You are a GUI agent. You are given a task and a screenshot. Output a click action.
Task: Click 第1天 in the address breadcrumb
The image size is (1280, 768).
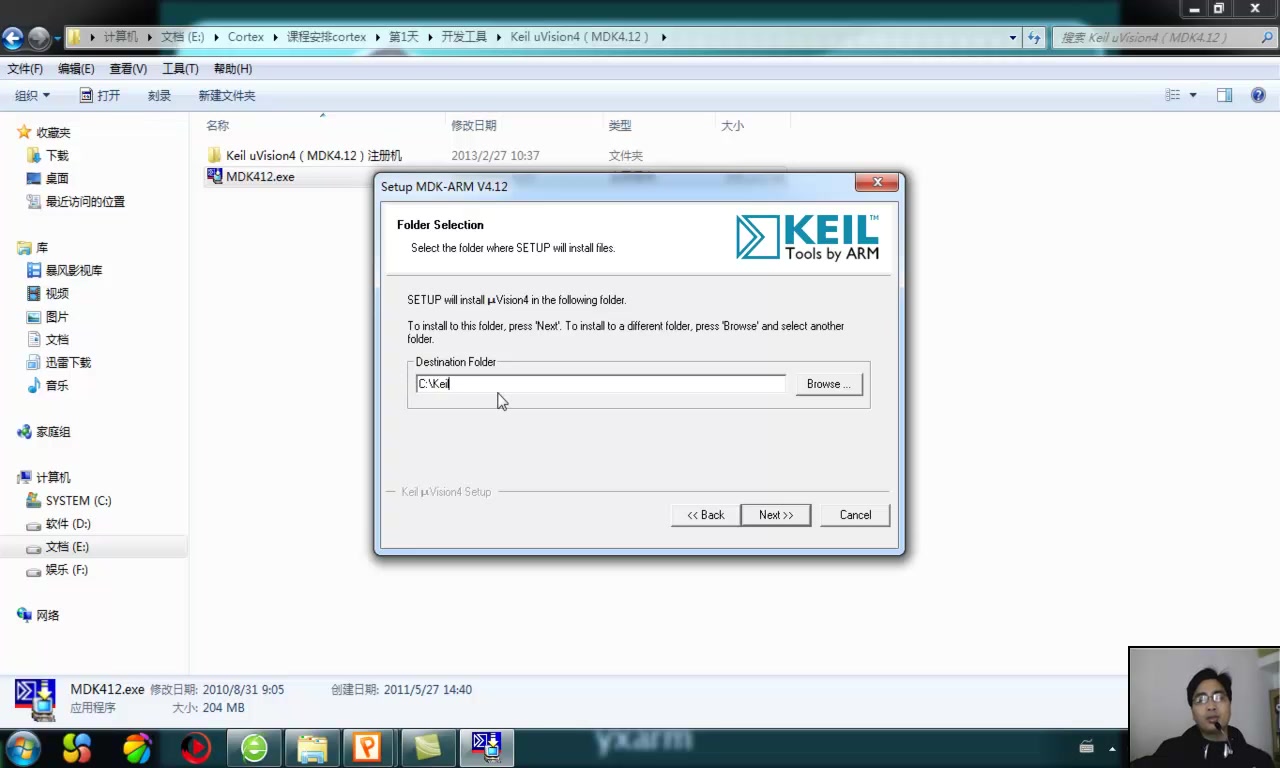point(403,37)
